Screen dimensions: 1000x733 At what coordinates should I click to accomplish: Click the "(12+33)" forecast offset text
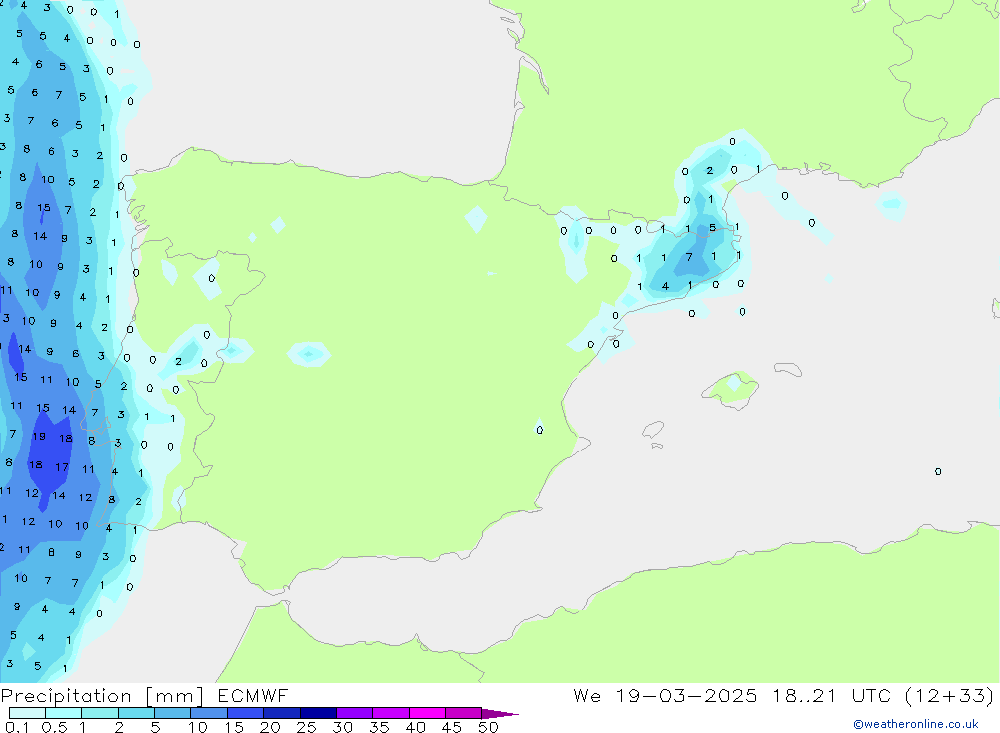(949, 696)
